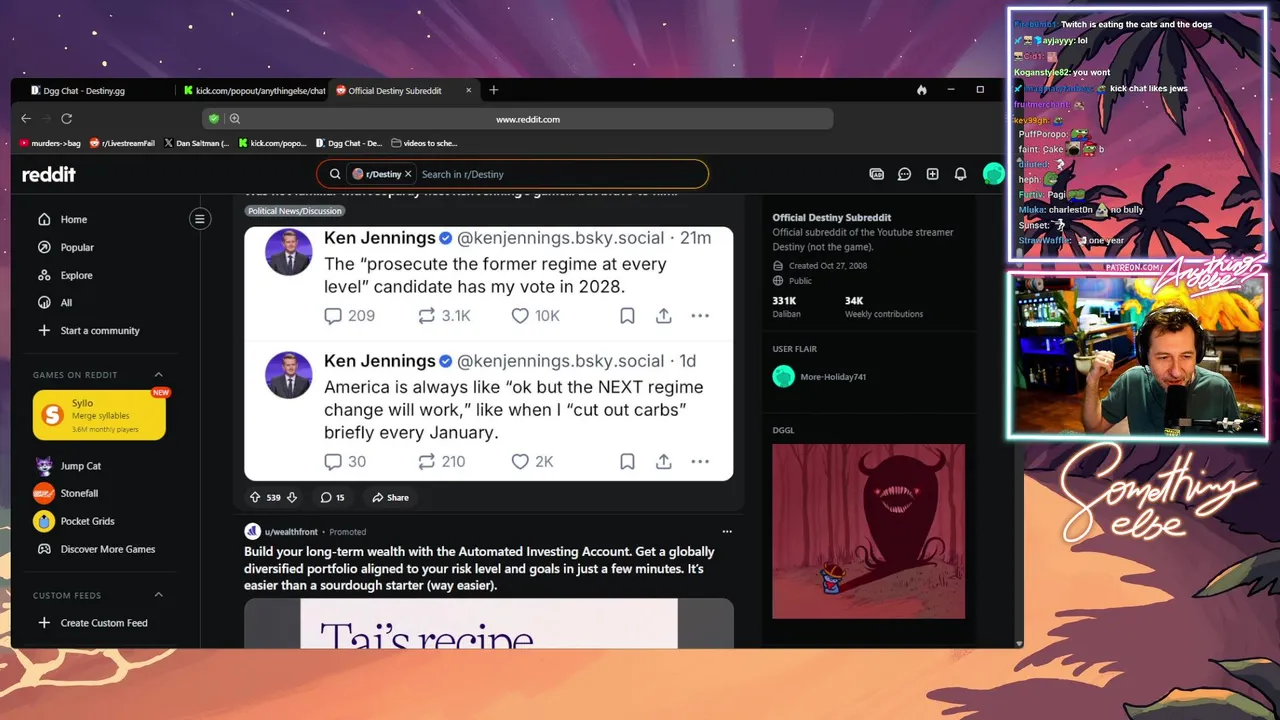Open the notifications bell
Image resolution: width=1280 pixels, height=720 pixels.
(x=960, y=174)
